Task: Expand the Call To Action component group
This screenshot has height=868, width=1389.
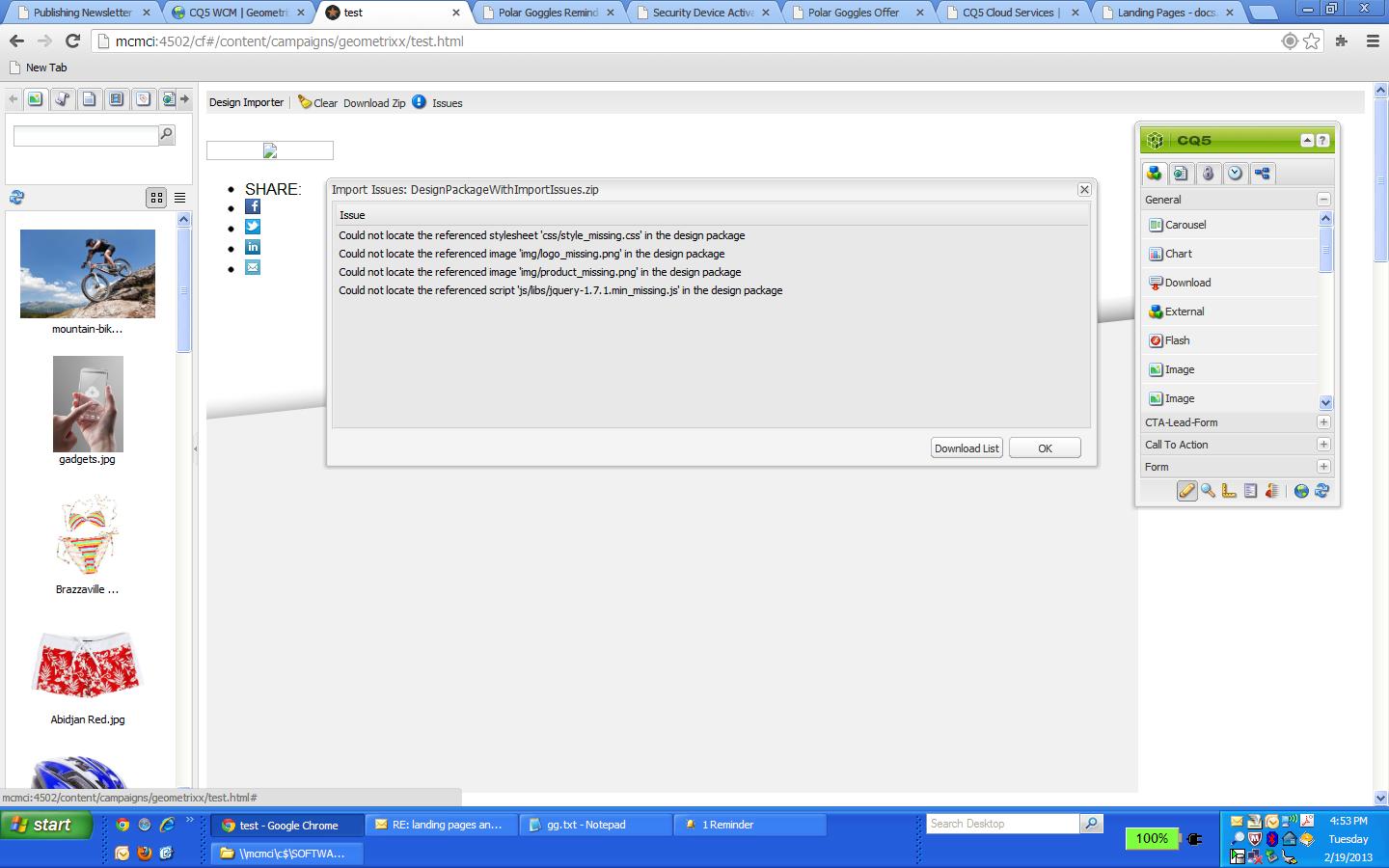Action: [1323, 445]
